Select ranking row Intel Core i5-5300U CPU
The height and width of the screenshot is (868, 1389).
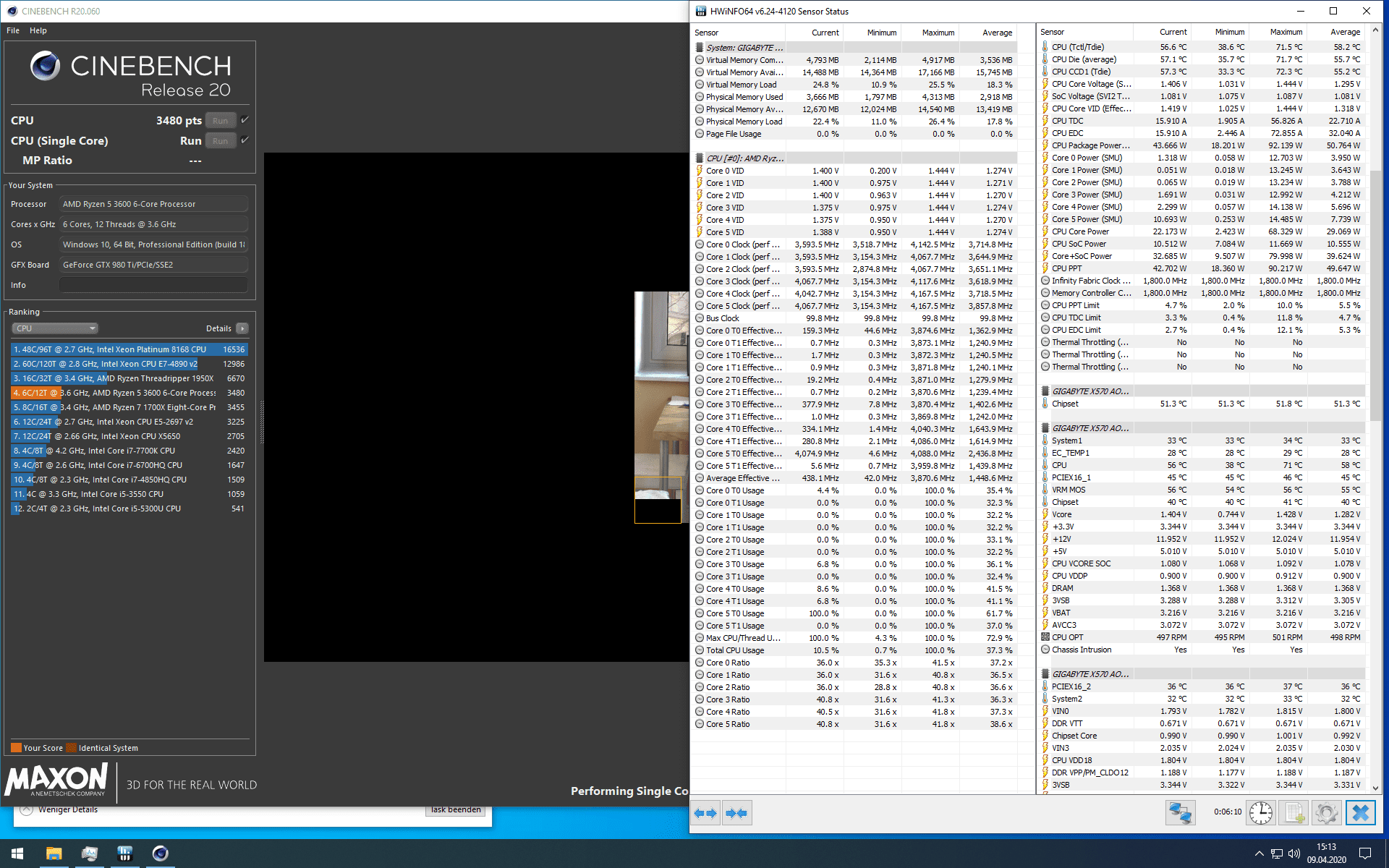coord(129,509)
